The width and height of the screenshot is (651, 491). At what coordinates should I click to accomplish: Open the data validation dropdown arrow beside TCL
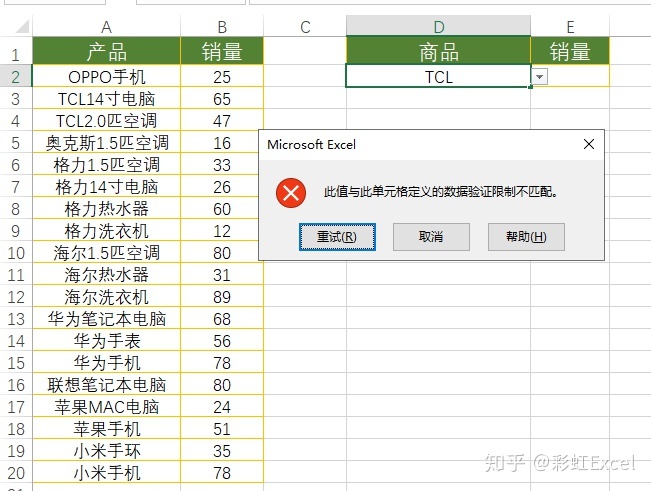(x=539, y=77)
